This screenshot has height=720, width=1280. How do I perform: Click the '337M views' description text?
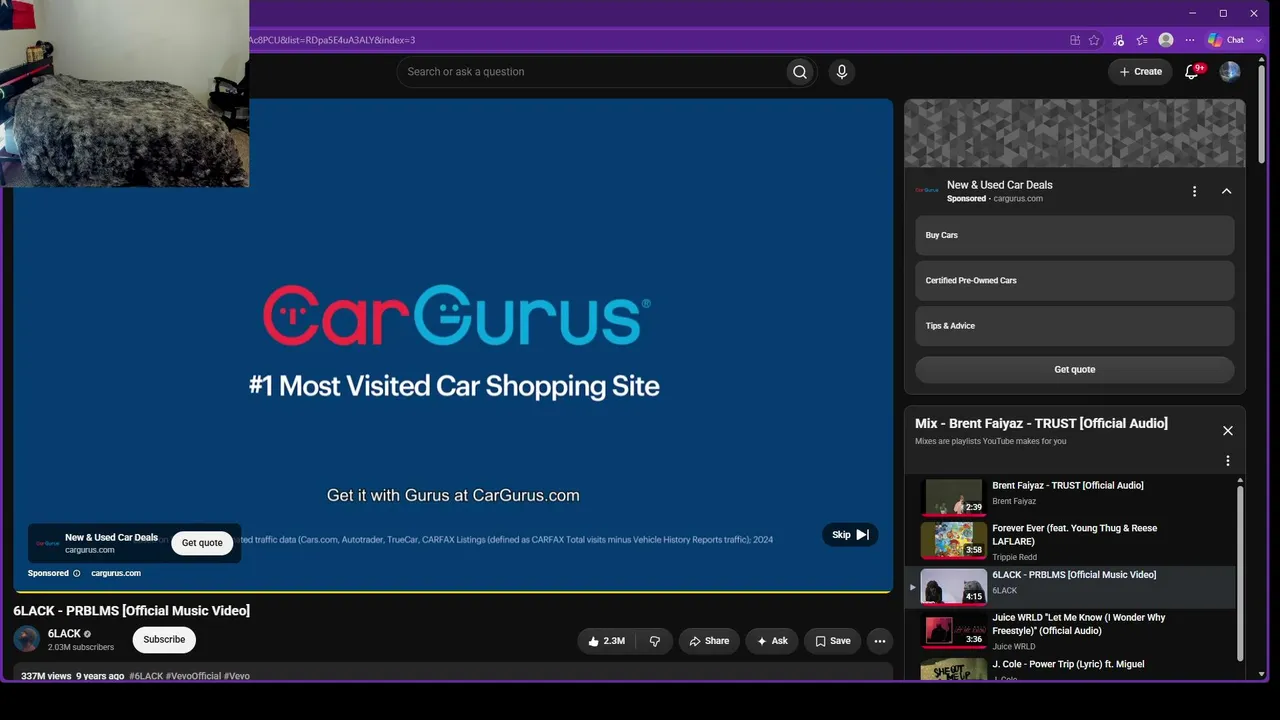(46, 676)
